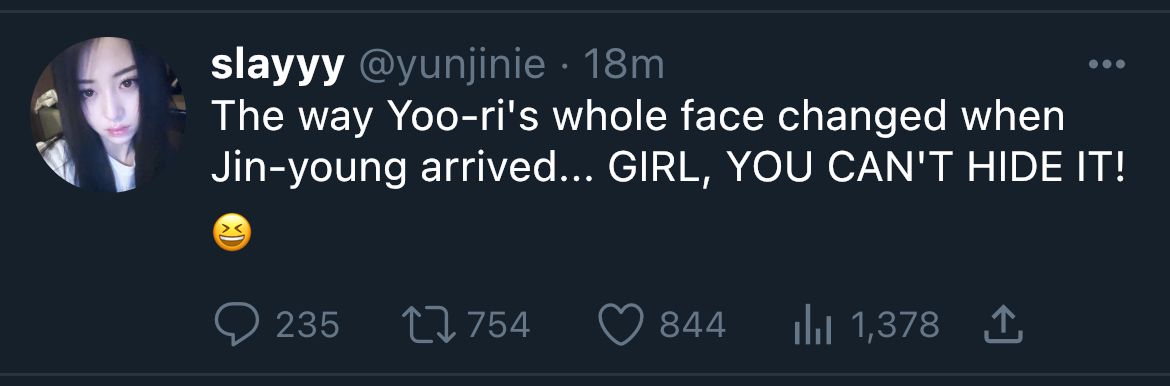Open the tweet by clicking its first line
1170x386 pixels.
tap(638, 118)
